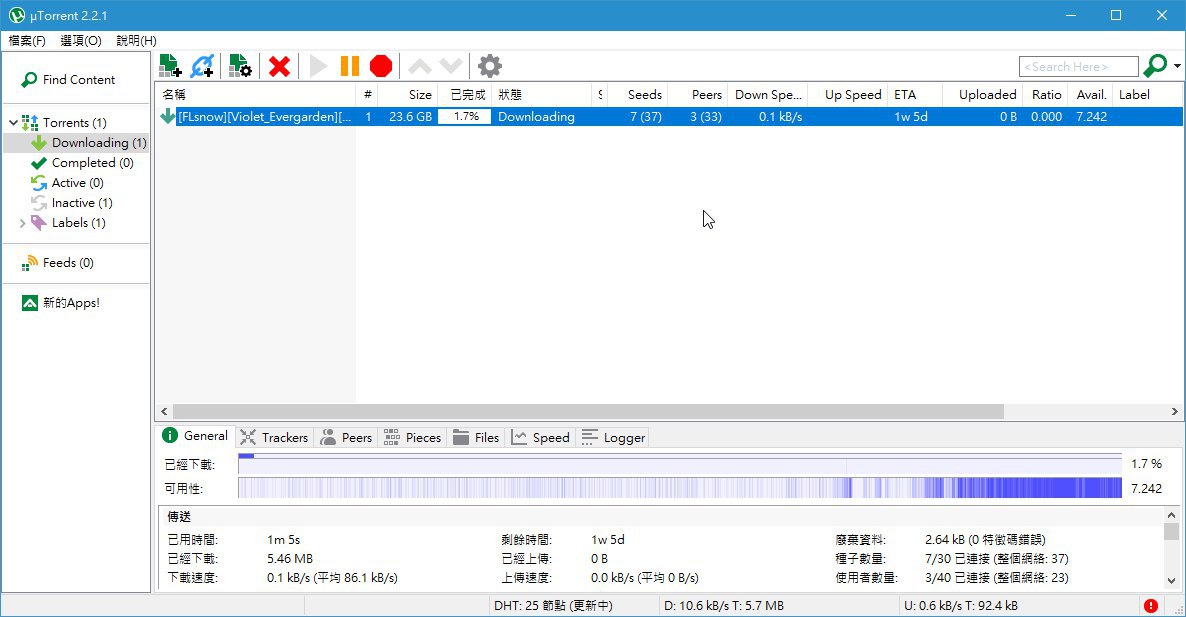Image resolution: width=1186 pixels, height=617 pixels.
Task: Remove torrent with the red X icon
Action: click(279, 67)
